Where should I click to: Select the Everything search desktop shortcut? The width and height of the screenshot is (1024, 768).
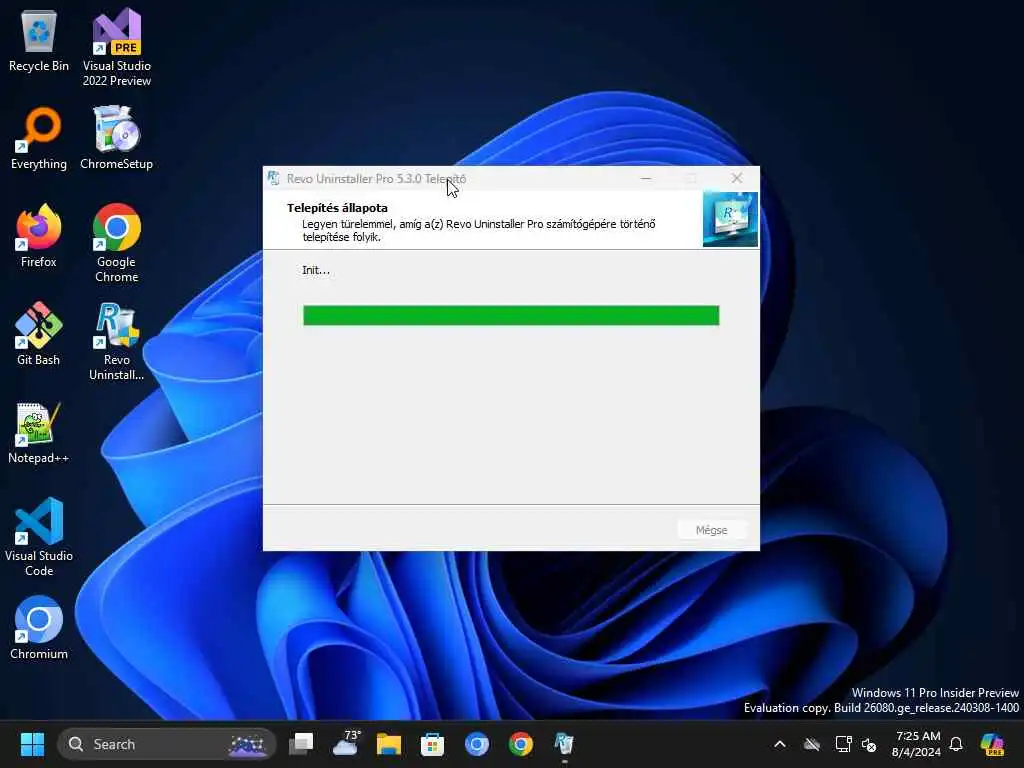click(x=39, y=138)
